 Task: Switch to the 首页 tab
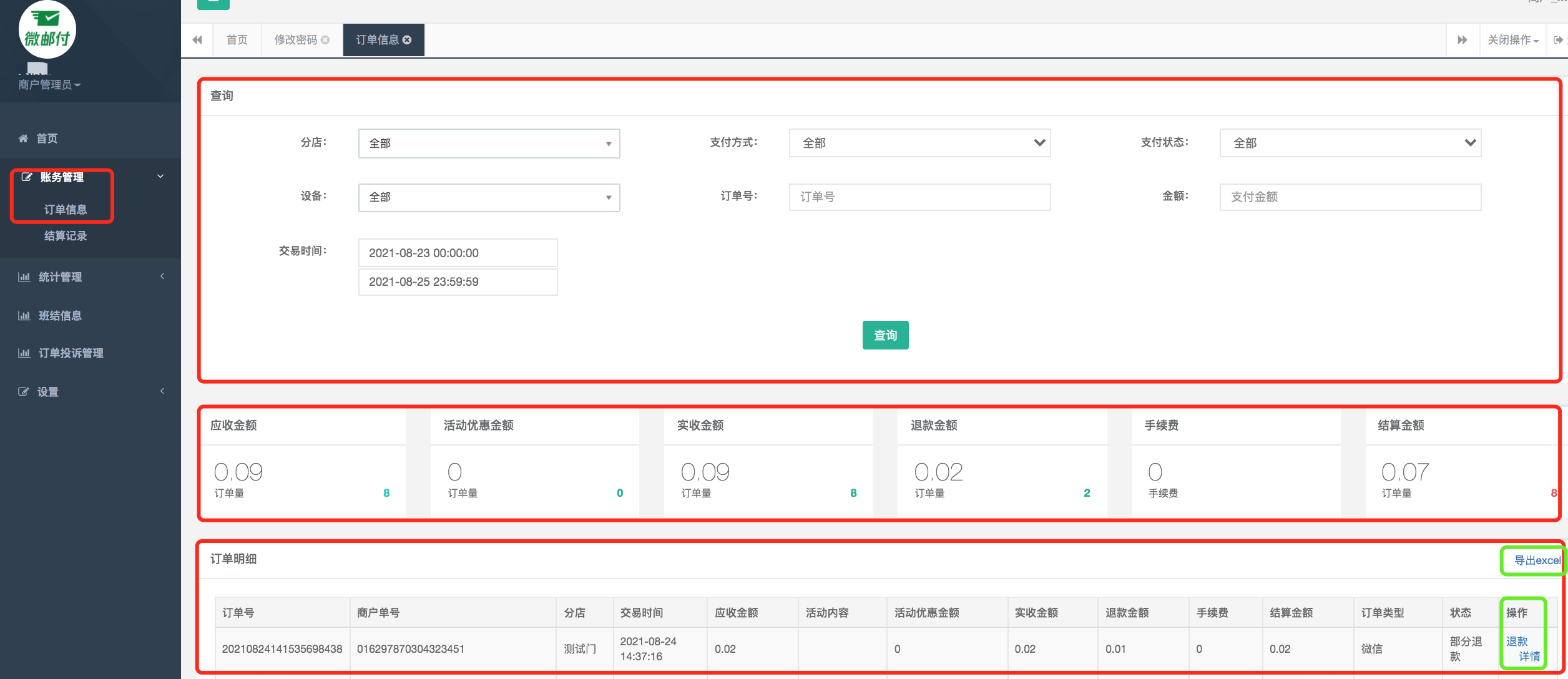(237, 40)
